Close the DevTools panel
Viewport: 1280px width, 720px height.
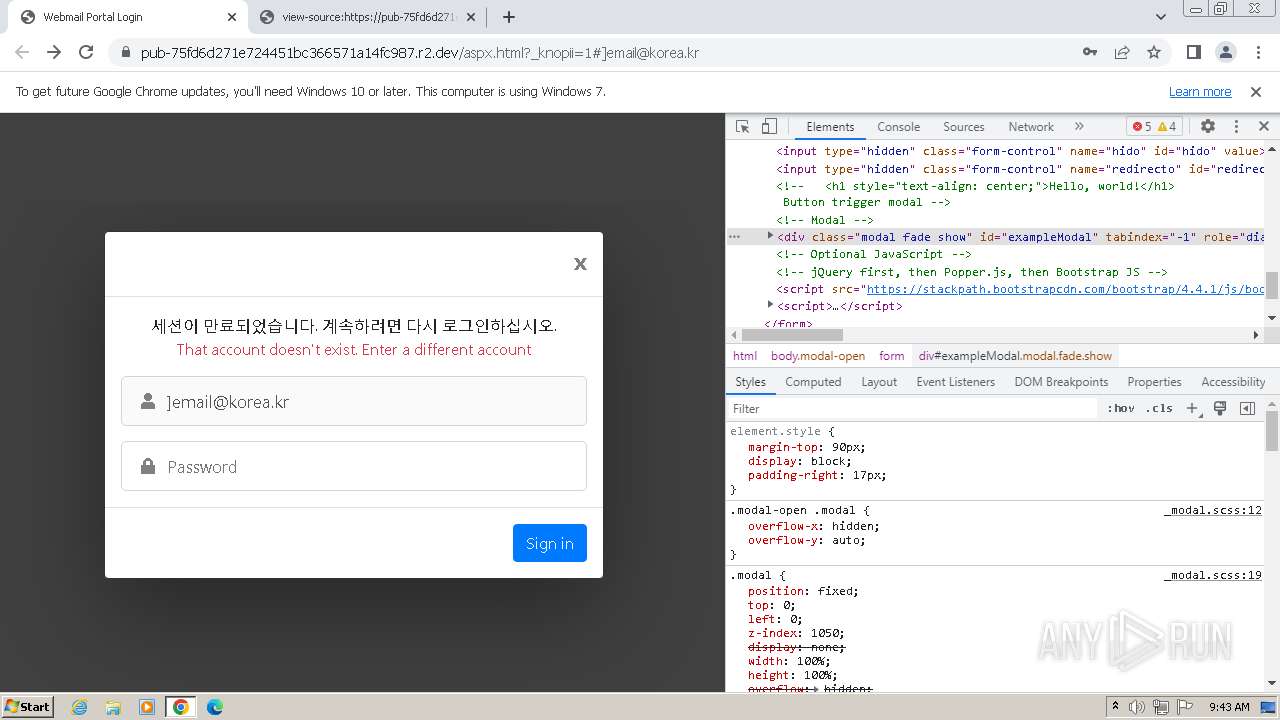(1264, 127)
